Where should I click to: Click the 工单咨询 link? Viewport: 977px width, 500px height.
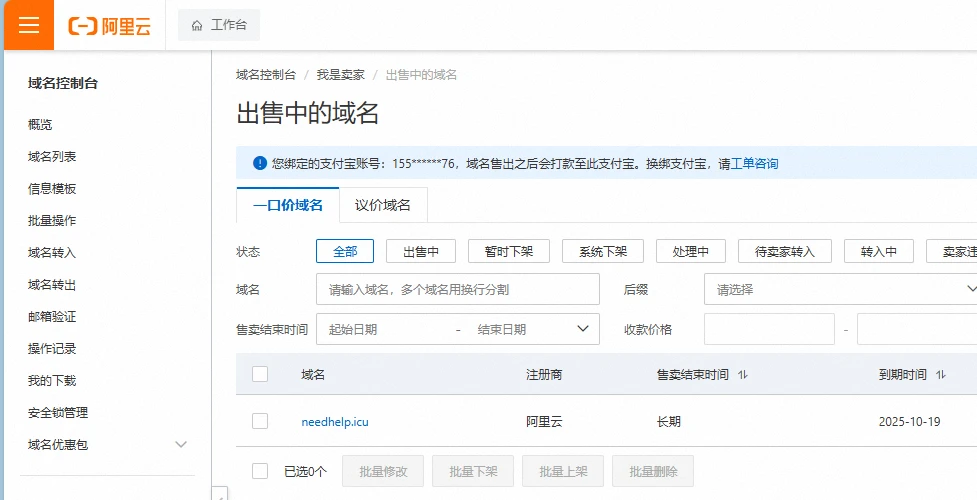755,164
